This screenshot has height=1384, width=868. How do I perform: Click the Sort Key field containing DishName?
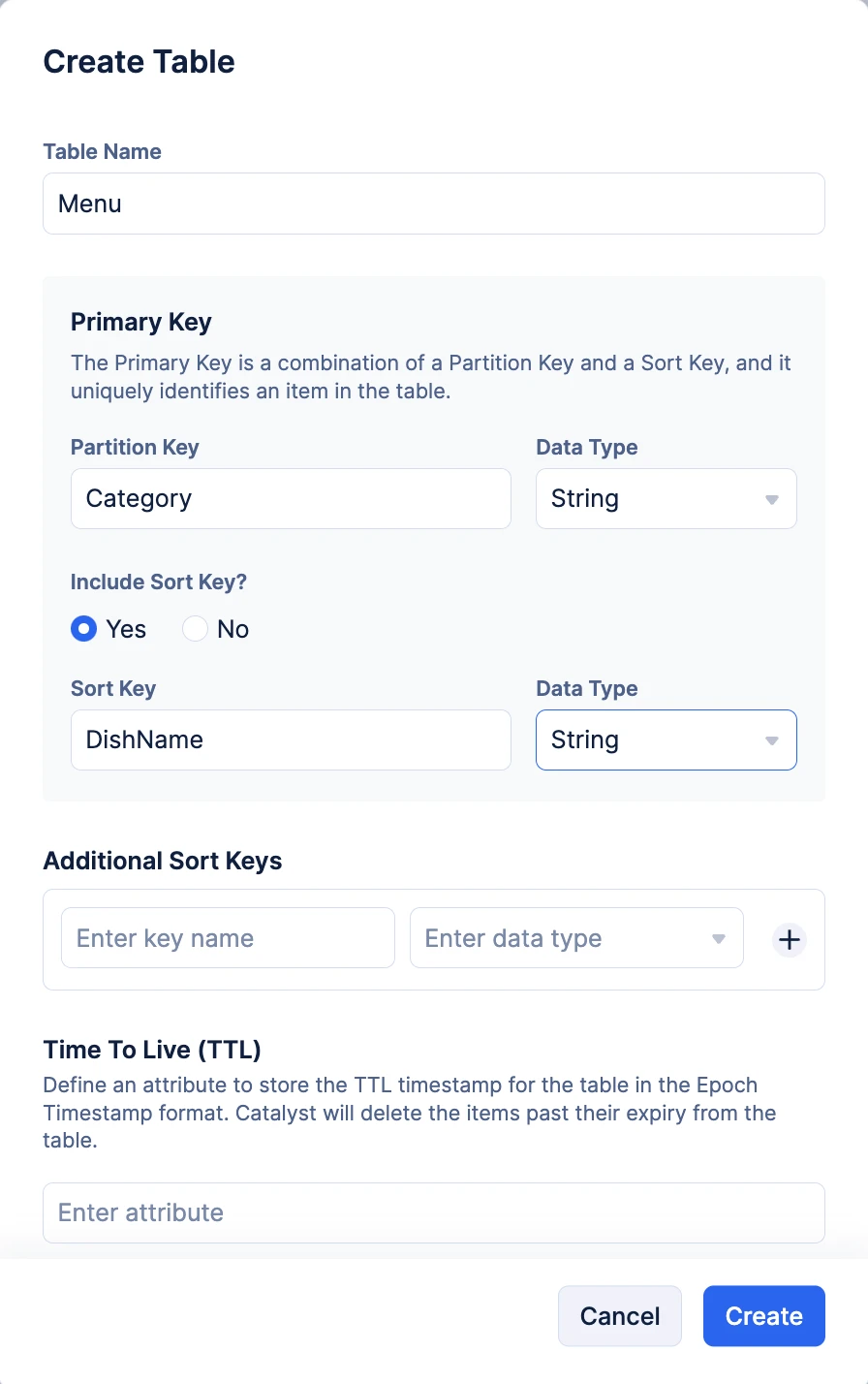click(291, 740)
